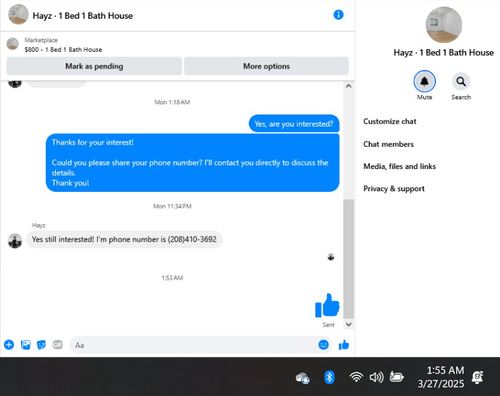Open the GIF picker icon

(58, 344)
